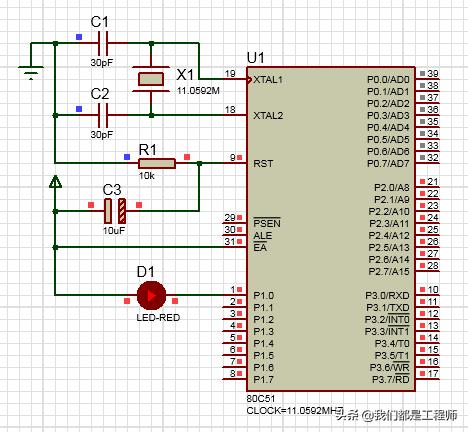
Task: Click the RST pin label
Action: pos(263,164)
